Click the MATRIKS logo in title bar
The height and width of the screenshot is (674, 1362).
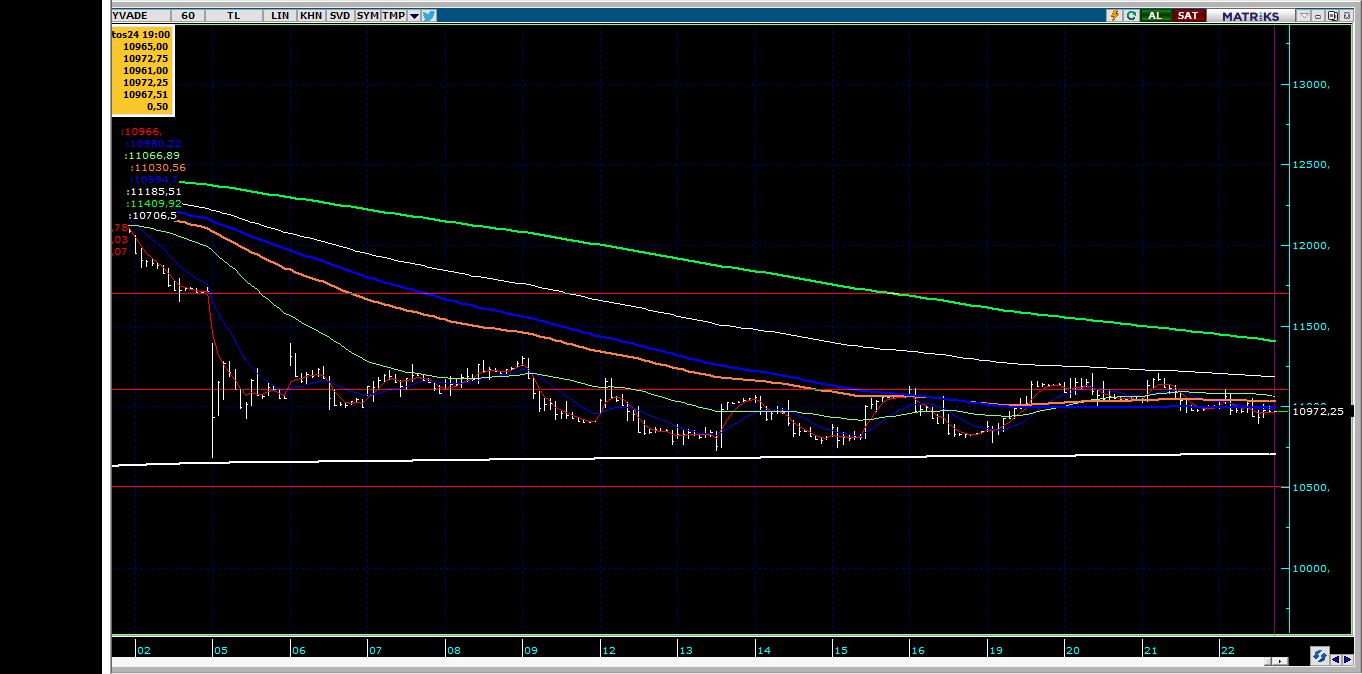click(1250, 16)
